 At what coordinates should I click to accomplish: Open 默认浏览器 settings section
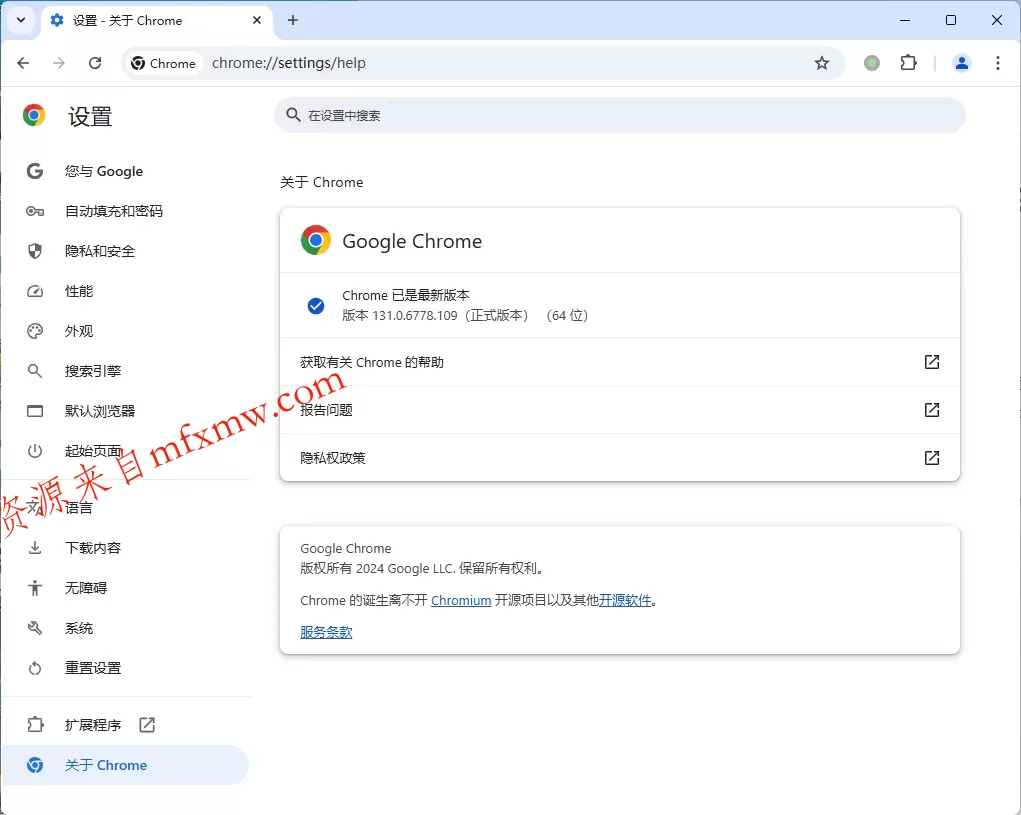pyautogui.click(x=125, y=411)
